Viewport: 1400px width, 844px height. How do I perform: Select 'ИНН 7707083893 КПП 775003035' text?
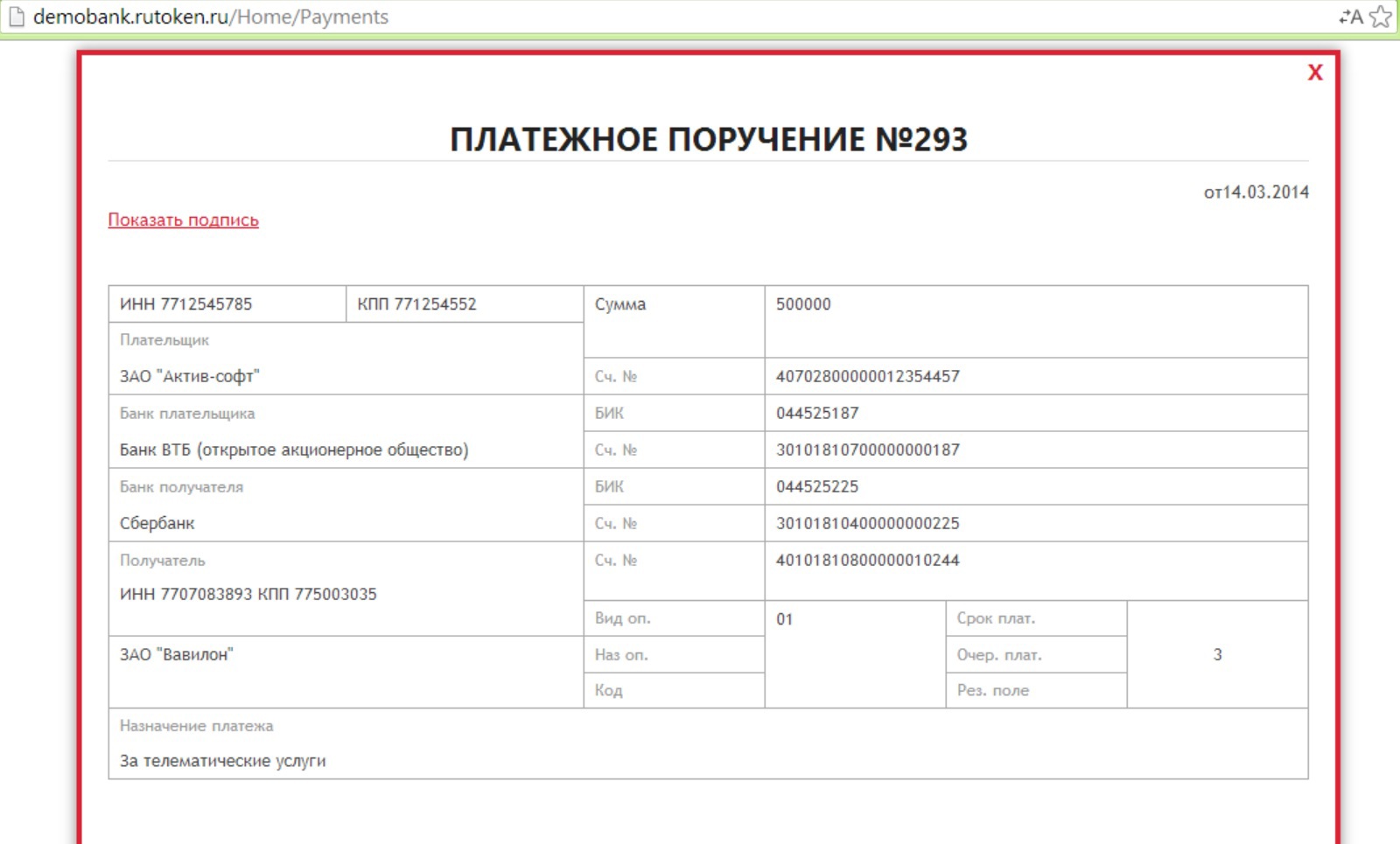tap(248, 594)
